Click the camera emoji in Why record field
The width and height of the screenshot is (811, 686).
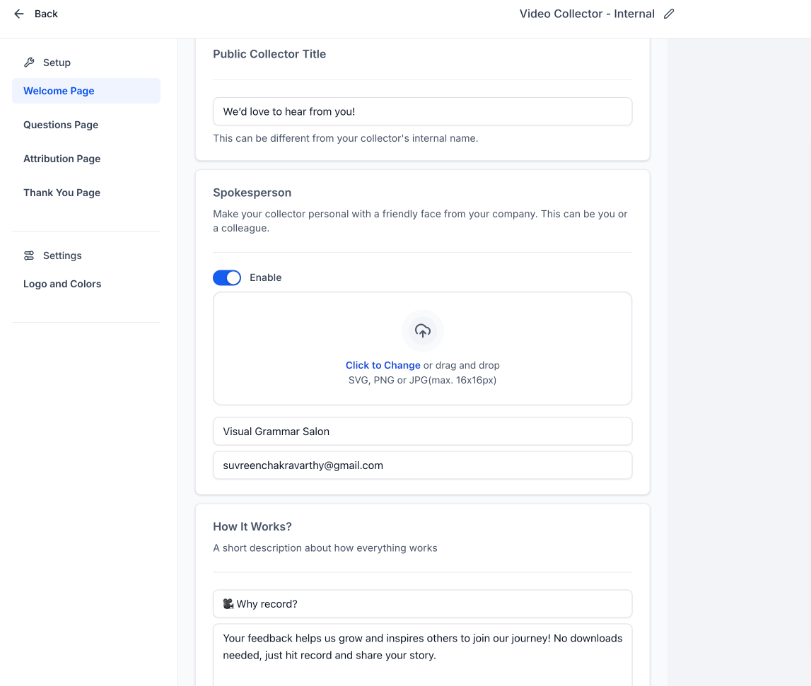pyautogui.click(x=228, y=604)
